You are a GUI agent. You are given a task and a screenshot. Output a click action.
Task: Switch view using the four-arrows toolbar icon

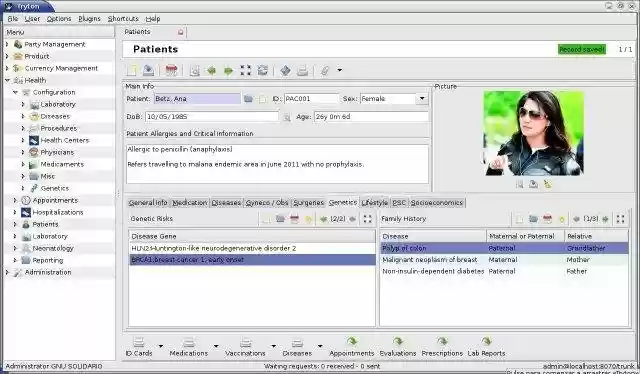pyautogui.click(x=245, y=70)
